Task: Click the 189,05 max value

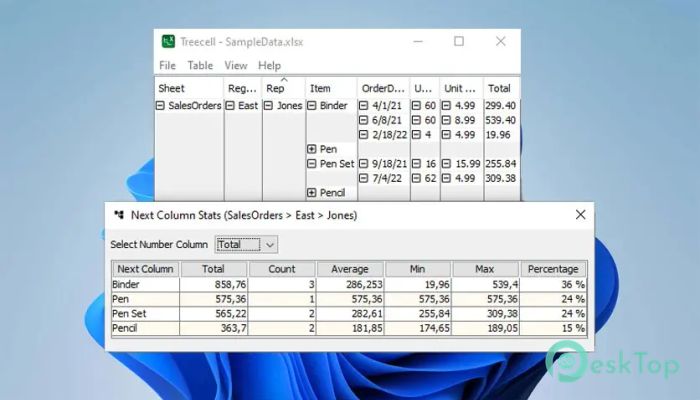Action: (485, 328)
